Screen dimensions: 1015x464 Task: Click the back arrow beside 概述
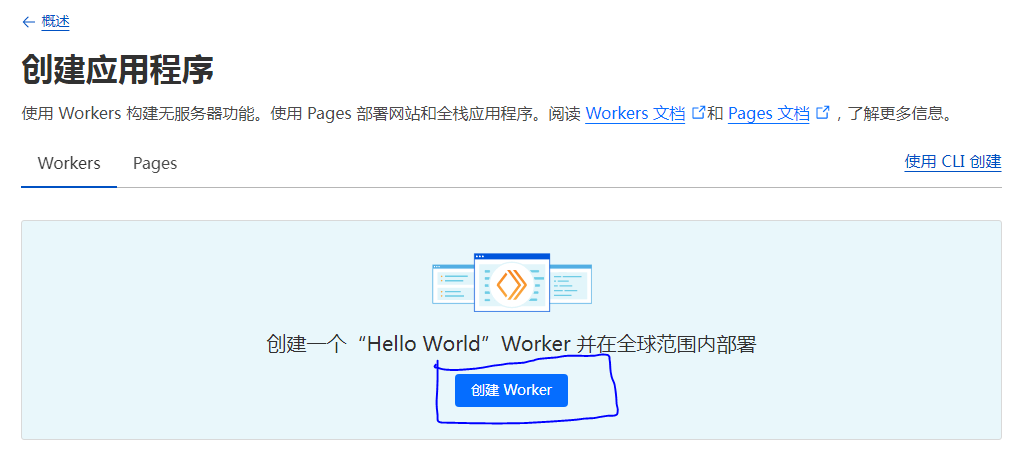tap(28, 22)
